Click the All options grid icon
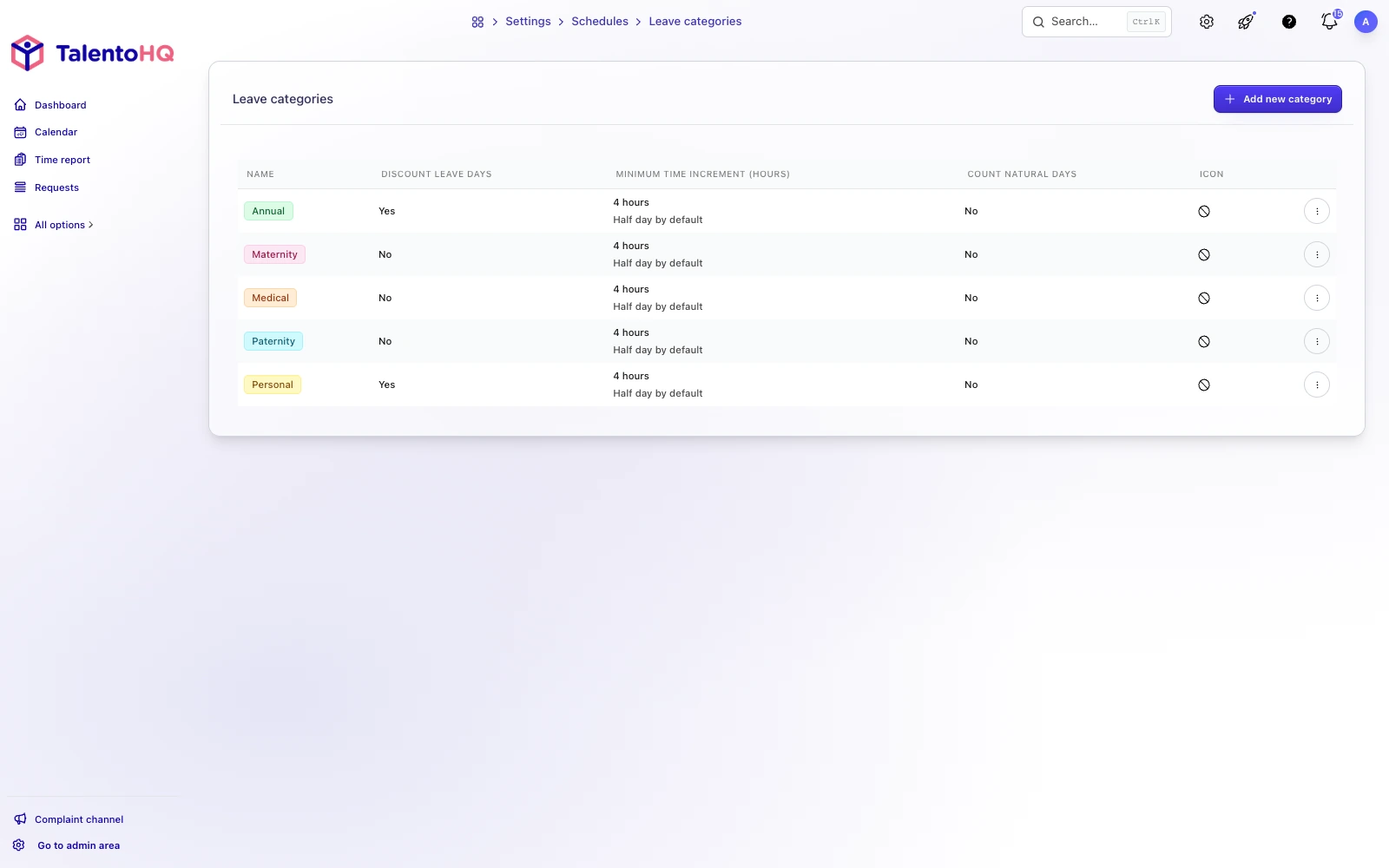1389x868 pixels. (x=20, y=225)
